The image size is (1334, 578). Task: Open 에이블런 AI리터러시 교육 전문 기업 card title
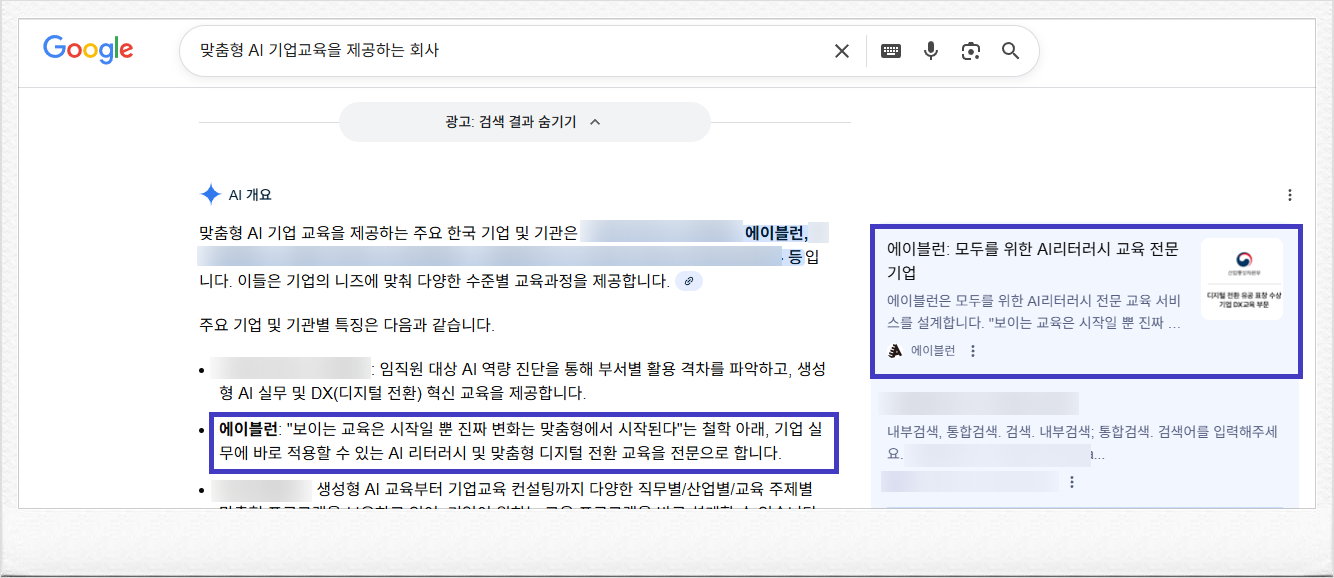(1033, 260)
